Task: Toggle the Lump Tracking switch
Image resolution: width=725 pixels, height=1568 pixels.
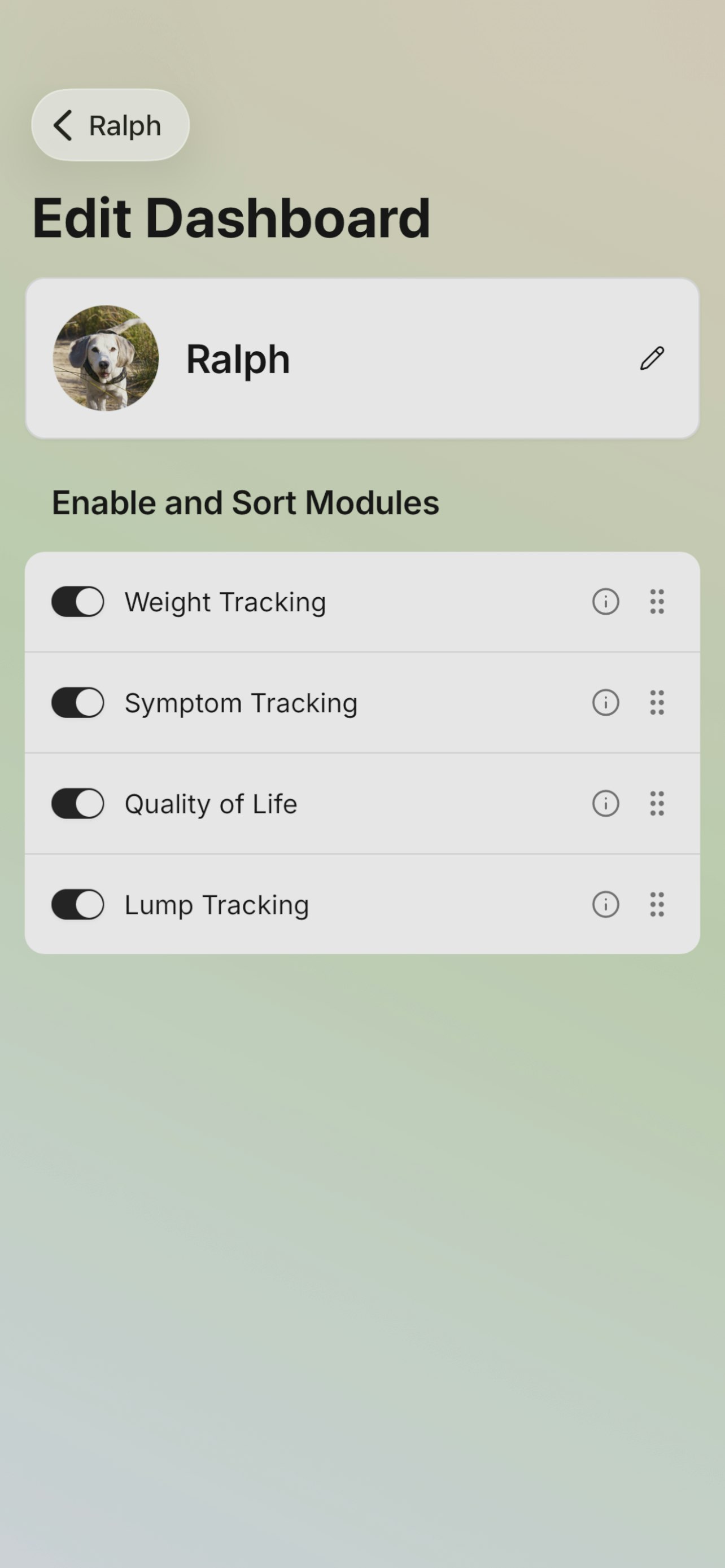Action: point(78,905)
